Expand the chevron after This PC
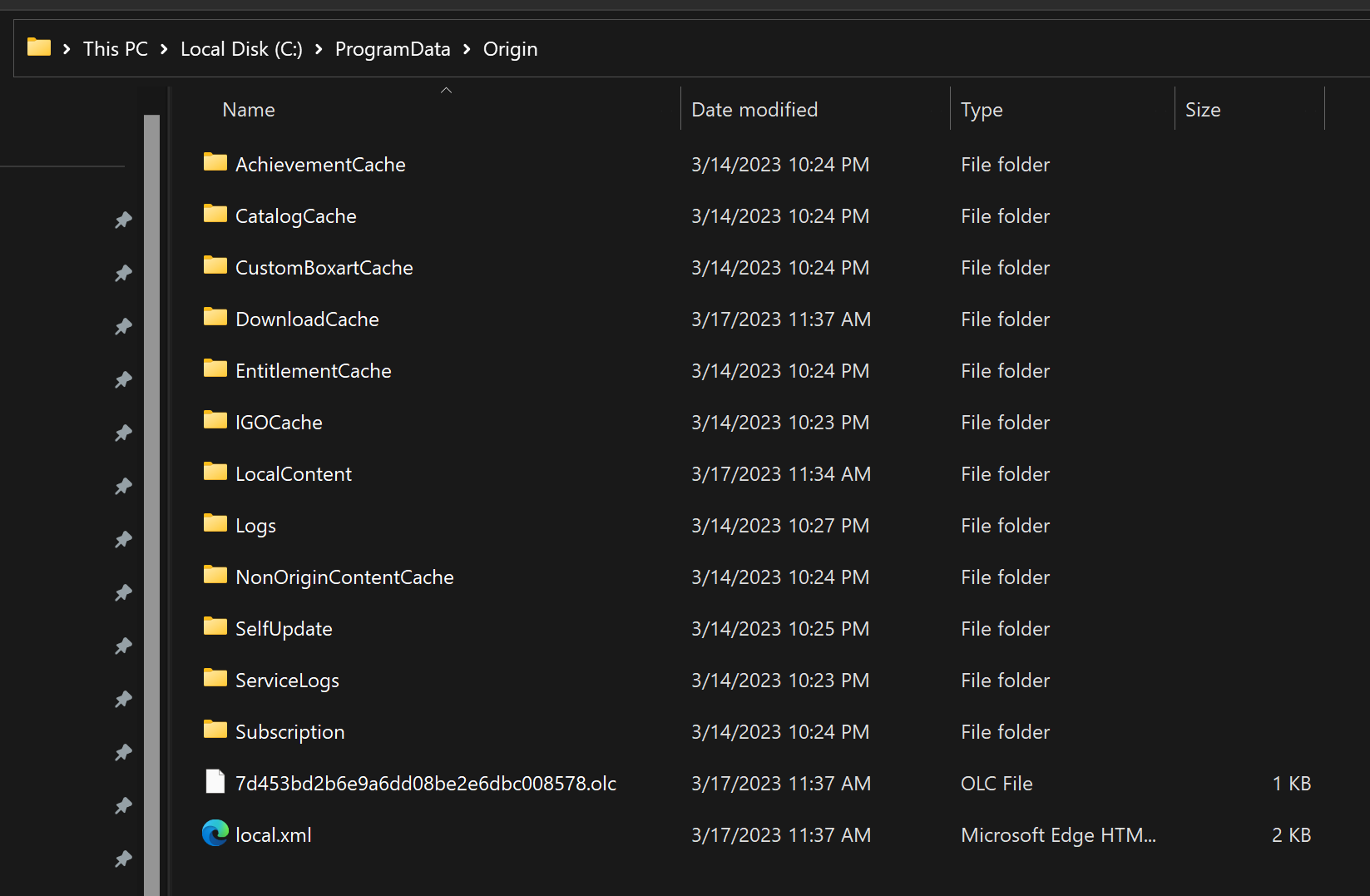Image resolution: width=1370 pixels, height=896 pixels. [164, 49]
